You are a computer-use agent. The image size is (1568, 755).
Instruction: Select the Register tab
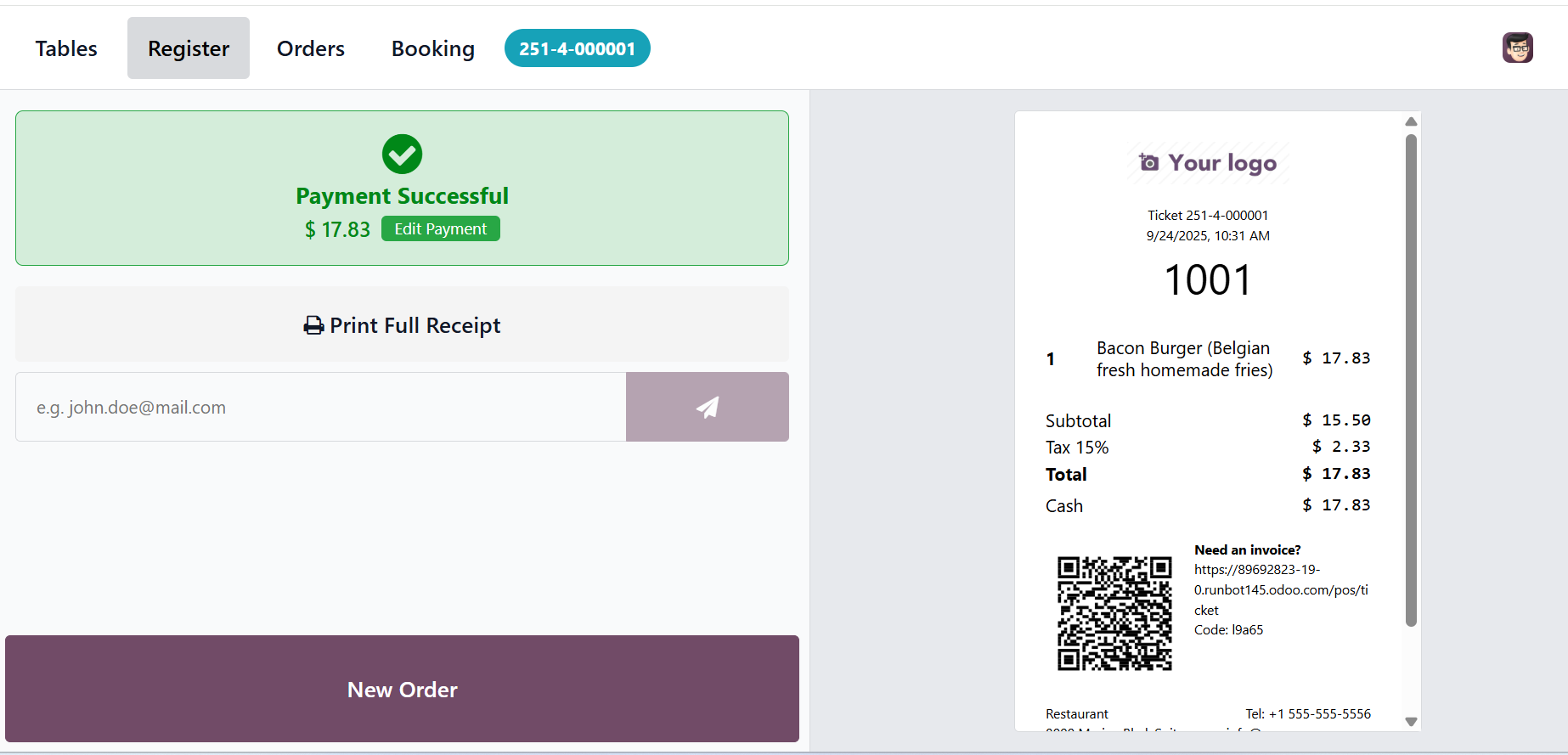tap(189, 48)
